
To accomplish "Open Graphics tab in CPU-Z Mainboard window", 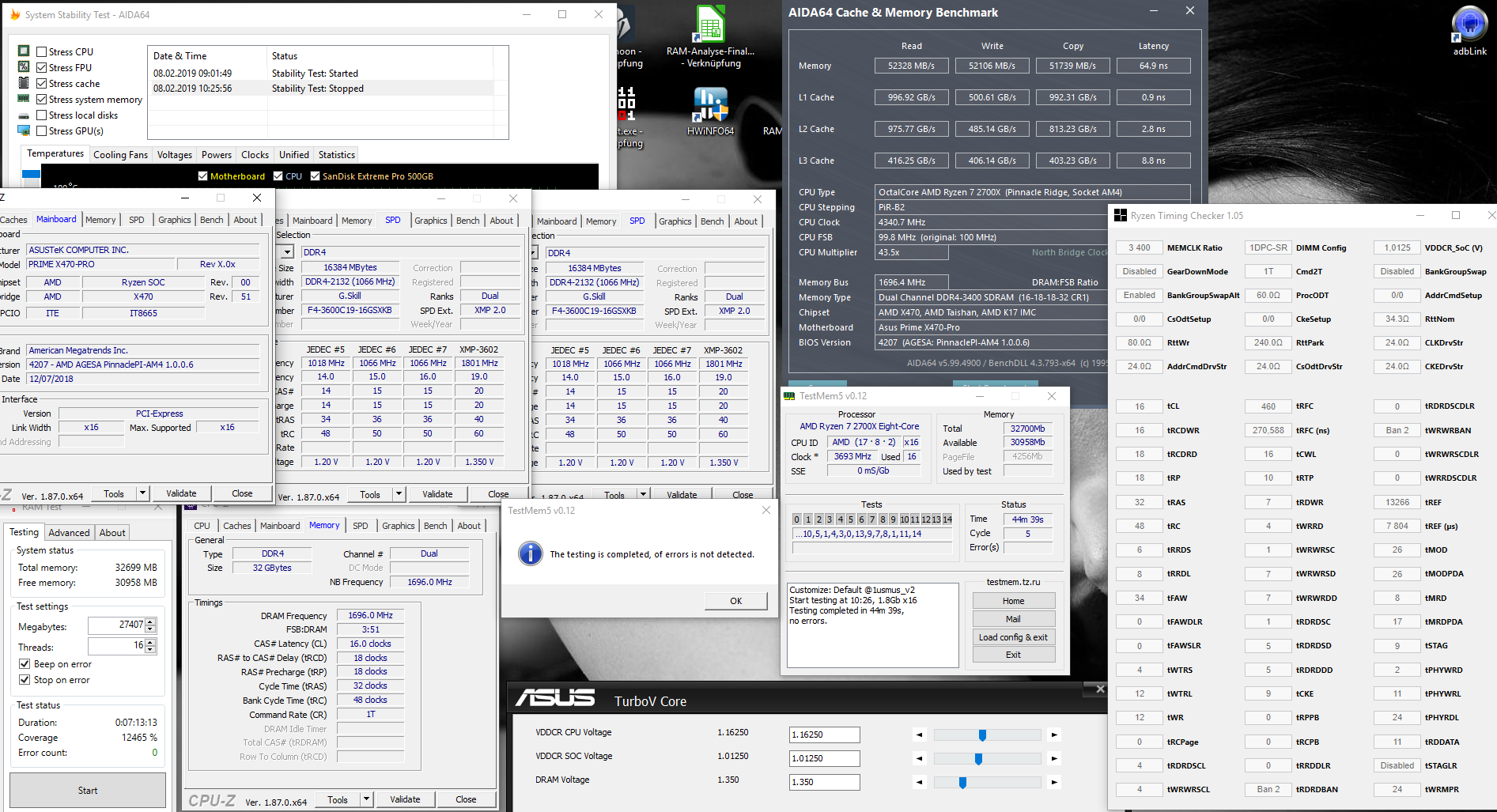I will click(175, 220).
